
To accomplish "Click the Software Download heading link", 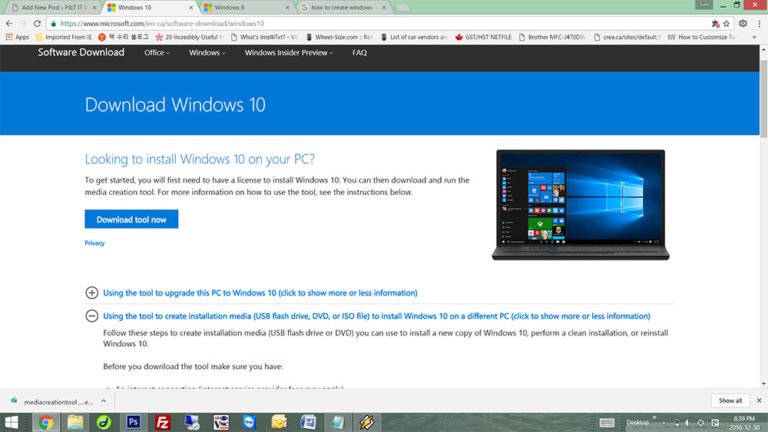I will coord(81,52).
